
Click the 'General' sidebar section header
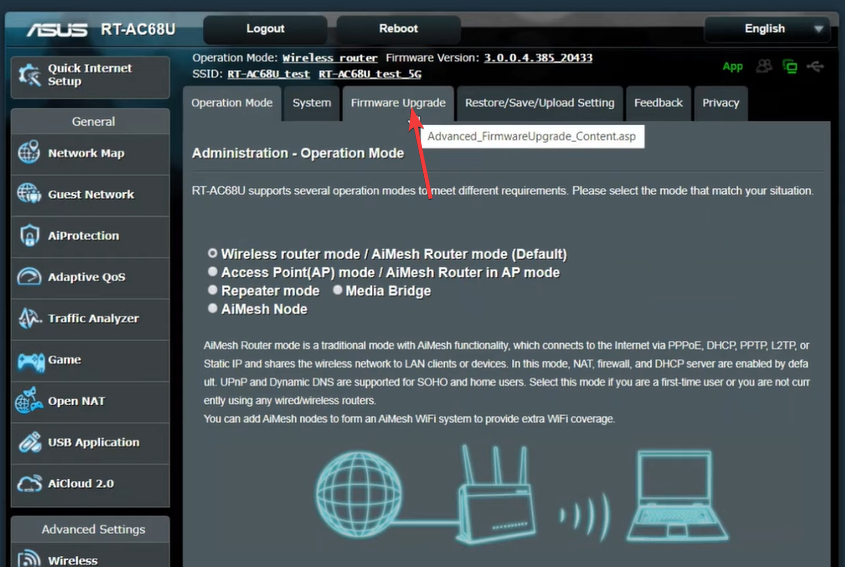(x=93, y=122)
